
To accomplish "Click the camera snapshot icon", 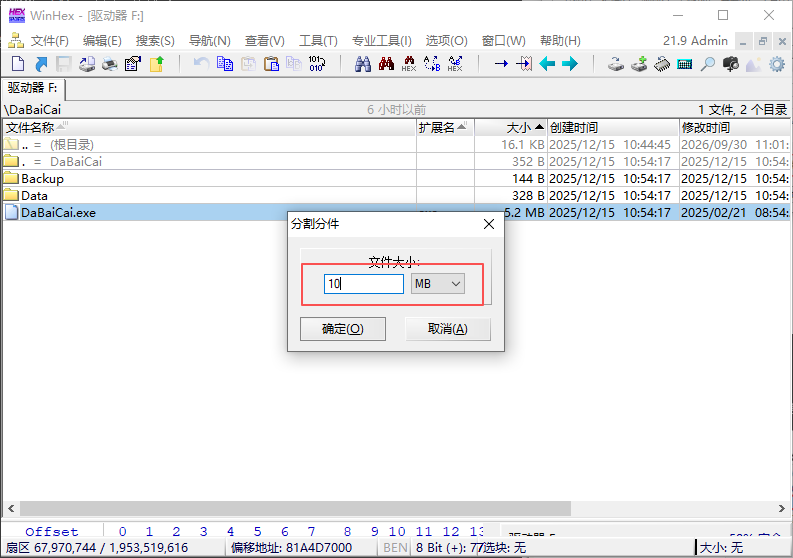I will 731,64.
